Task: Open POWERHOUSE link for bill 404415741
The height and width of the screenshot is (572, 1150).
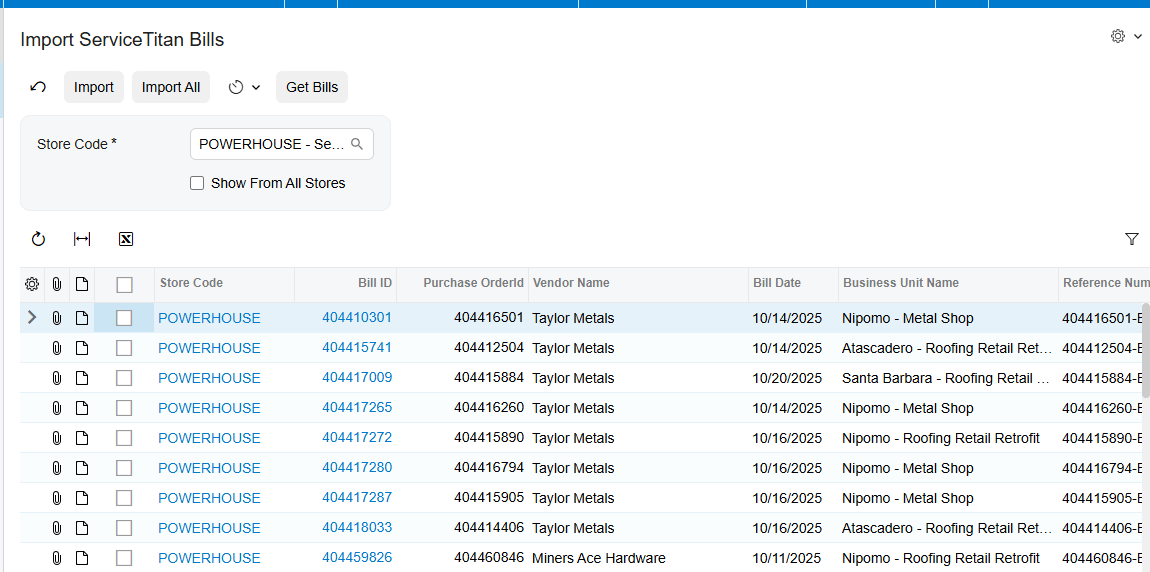Action: click(x=209, y=348)
